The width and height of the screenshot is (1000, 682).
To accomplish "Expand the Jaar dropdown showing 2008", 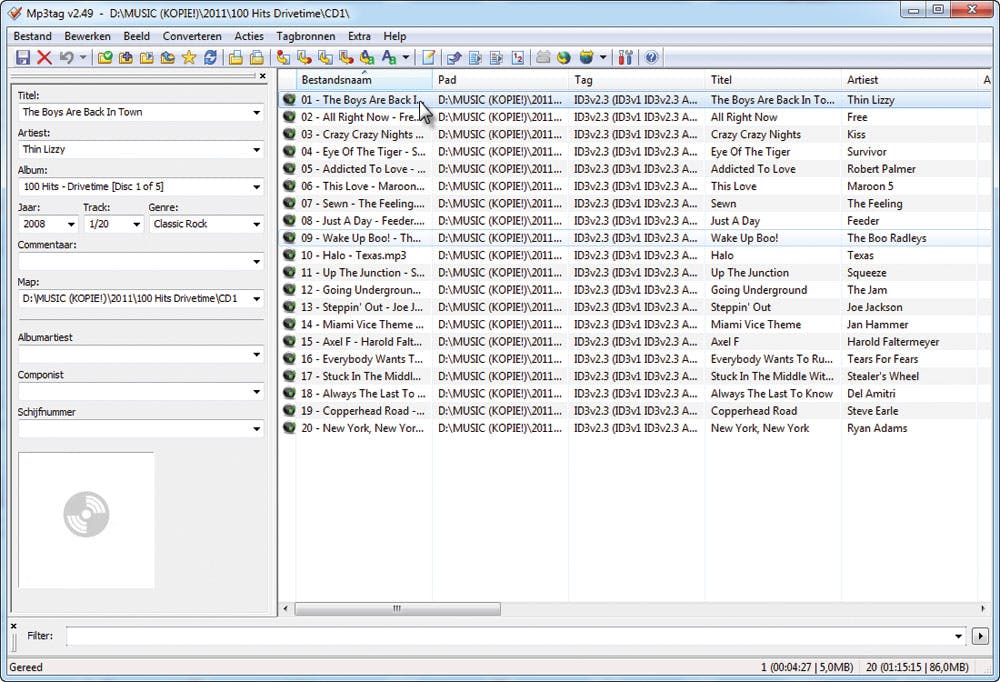I will tap(71, 224).
